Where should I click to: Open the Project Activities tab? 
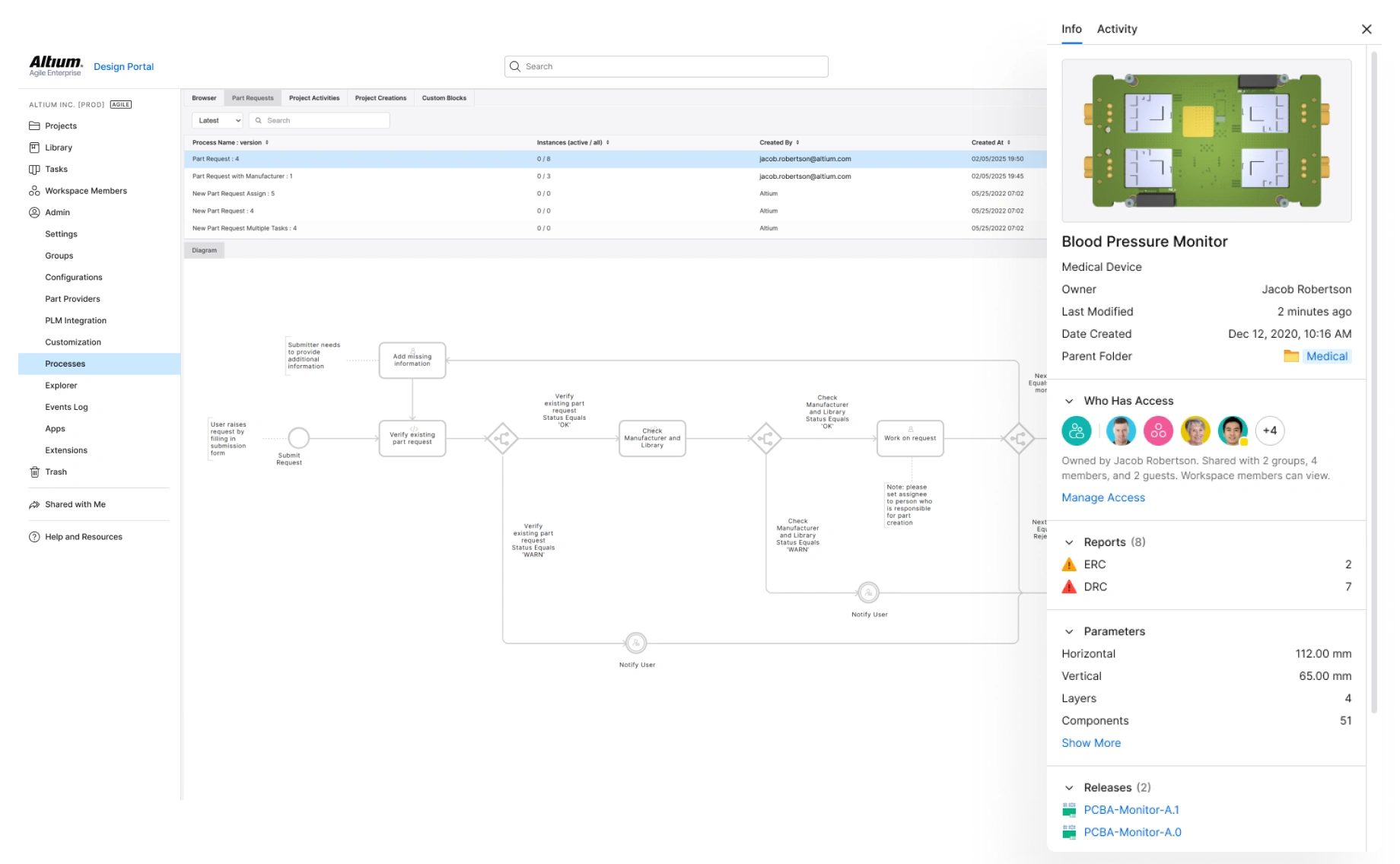[314, 98]
